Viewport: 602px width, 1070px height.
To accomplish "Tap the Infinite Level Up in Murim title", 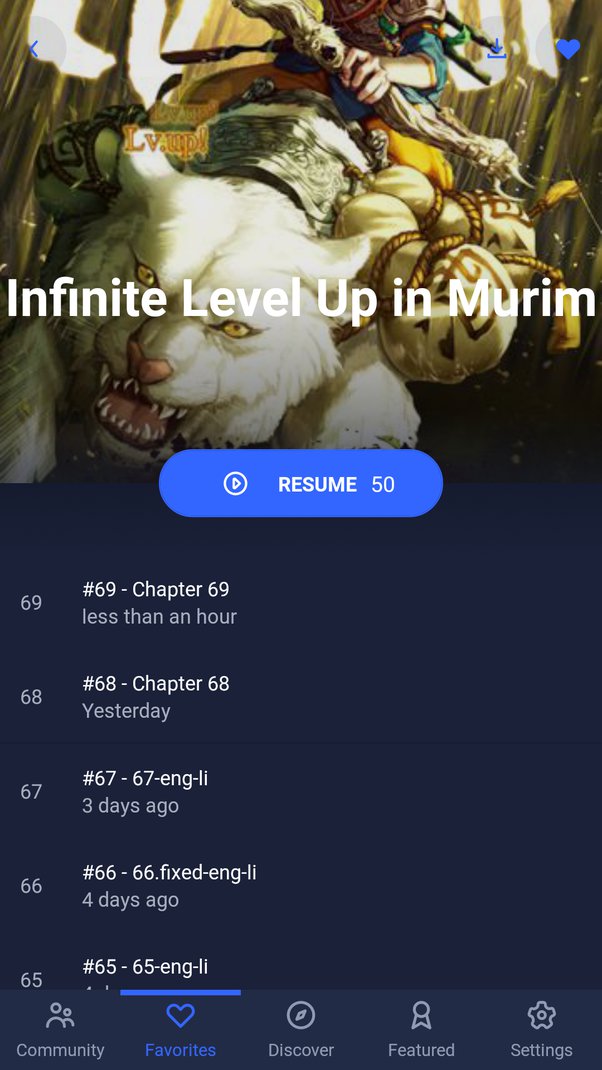I will click(x=301, y=298).
